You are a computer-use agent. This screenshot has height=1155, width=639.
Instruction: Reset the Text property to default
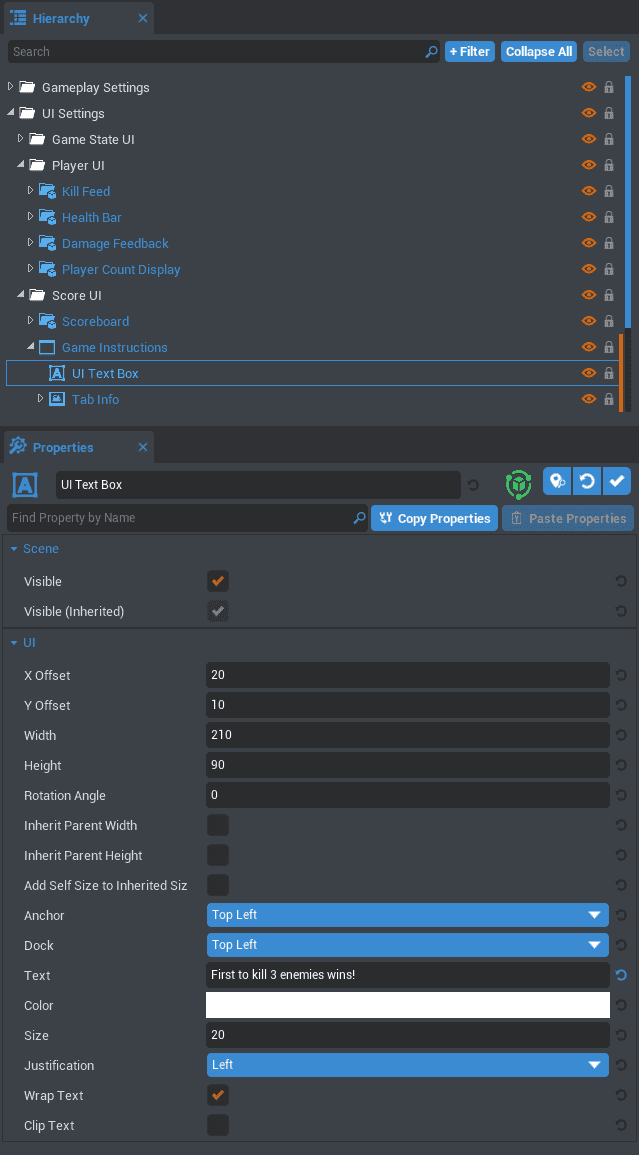[621, 976]
